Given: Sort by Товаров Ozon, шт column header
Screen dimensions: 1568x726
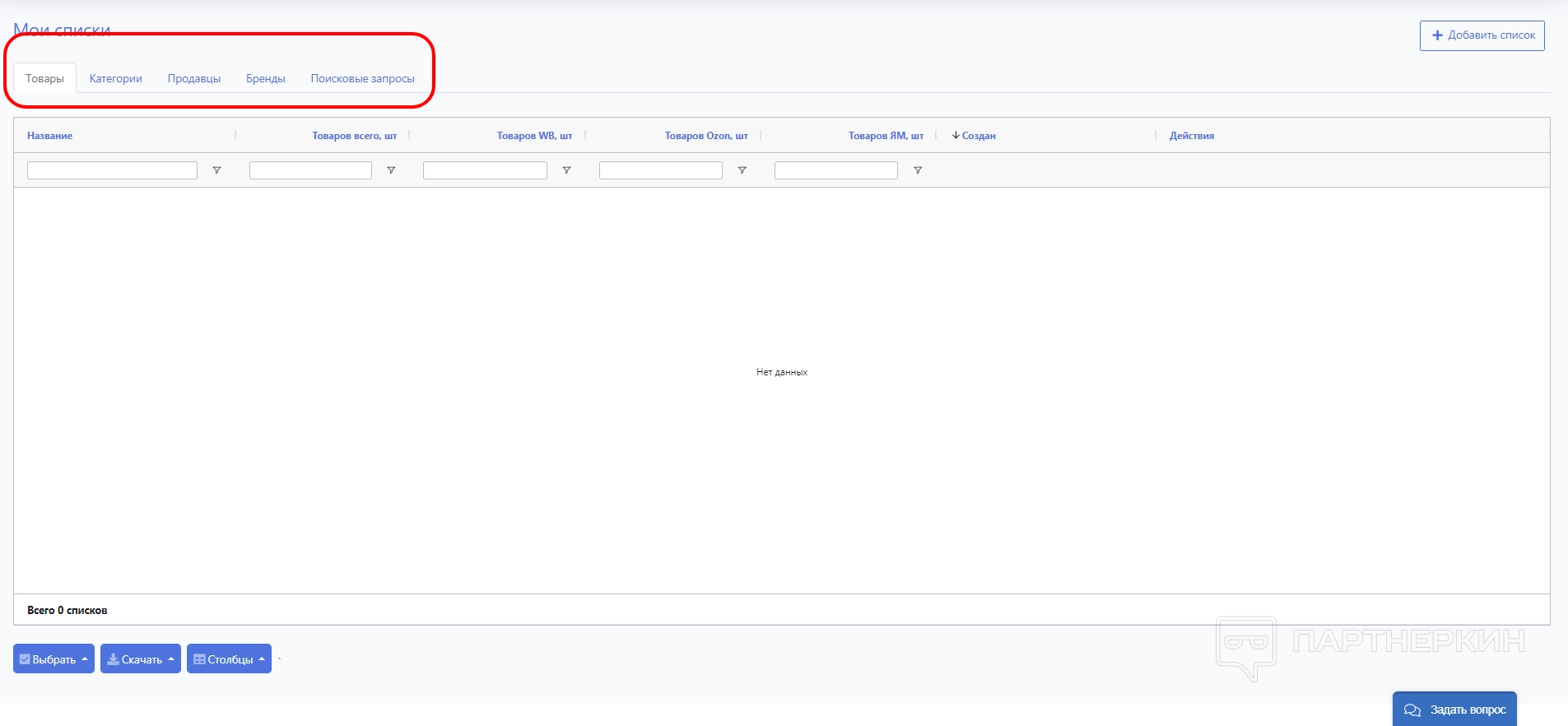Looking at the screenshot, I should [x=706, y=136].
